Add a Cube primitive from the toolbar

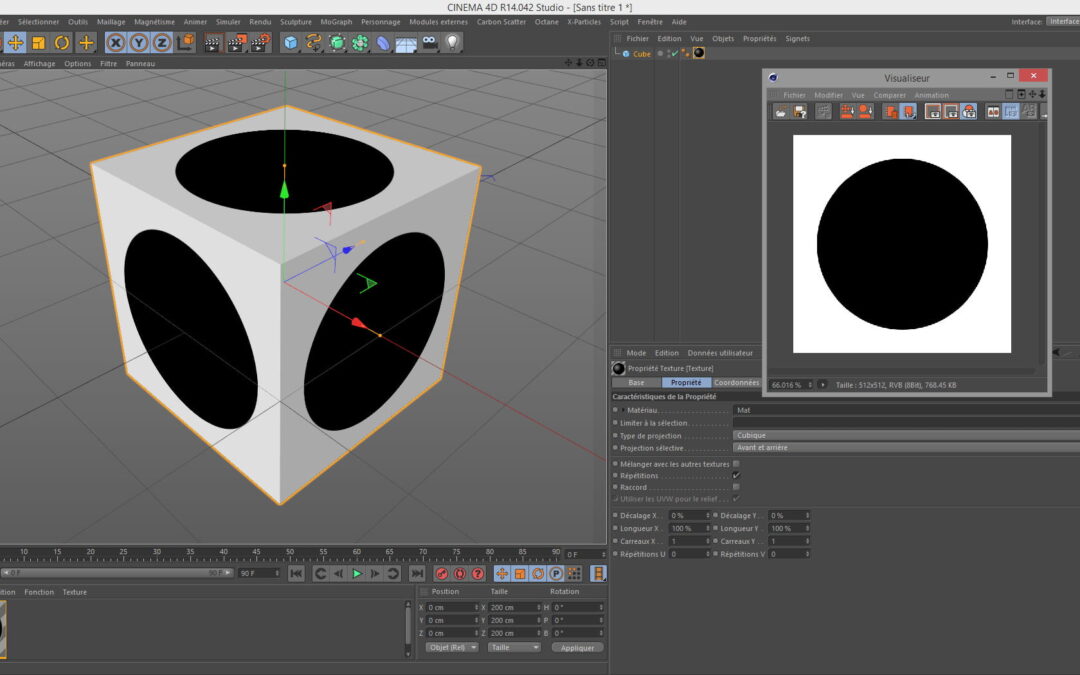[290, 43]
